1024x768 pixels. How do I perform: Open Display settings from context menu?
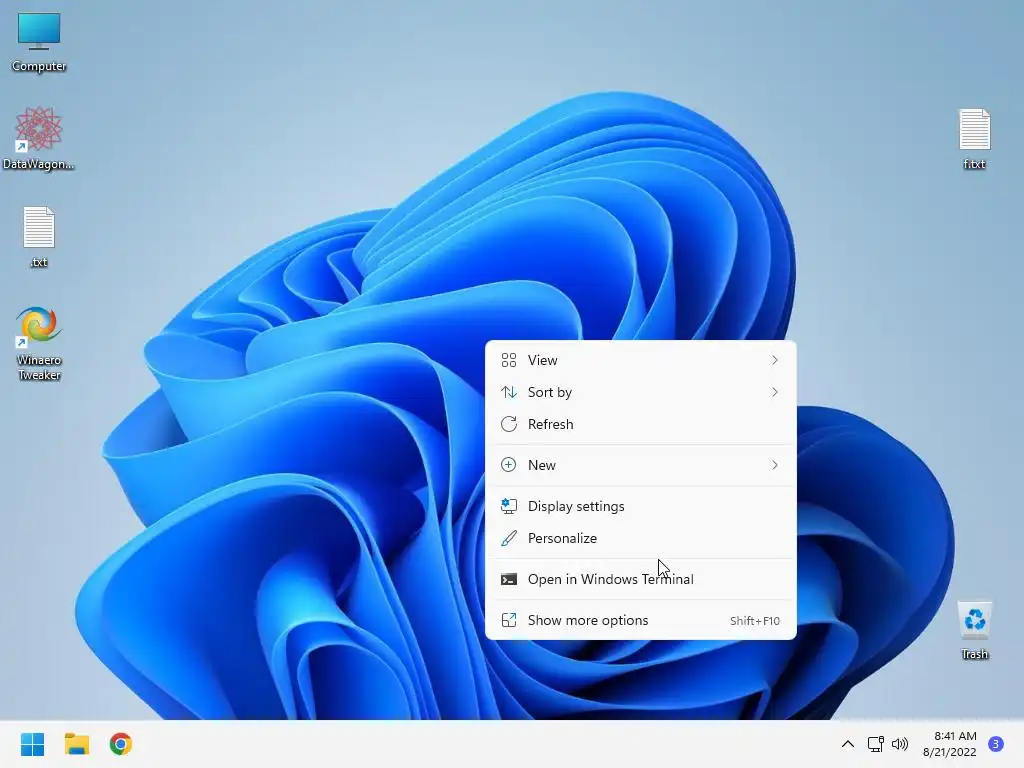(x=641, y=507)
